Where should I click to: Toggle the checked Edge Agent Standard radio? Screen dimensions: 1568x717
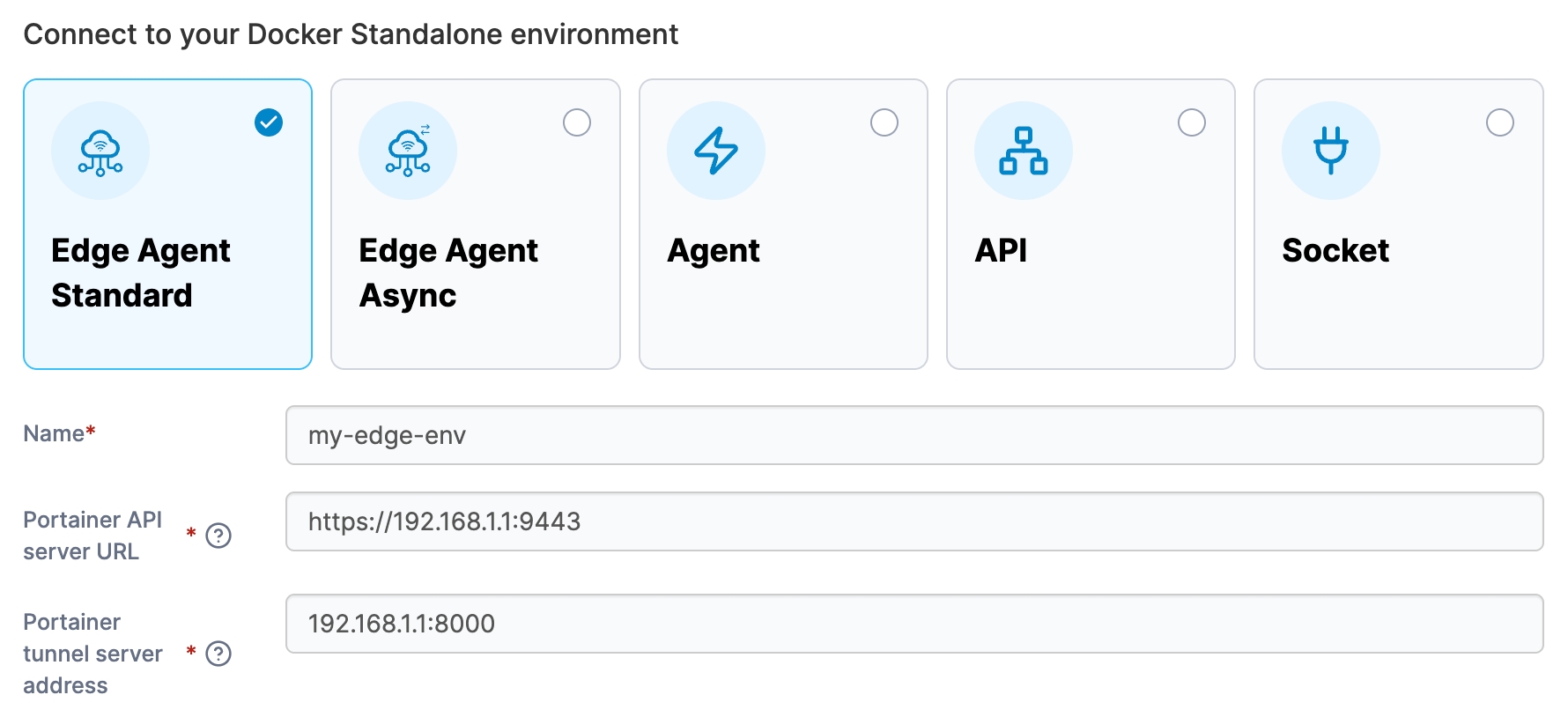click(269, 122)
